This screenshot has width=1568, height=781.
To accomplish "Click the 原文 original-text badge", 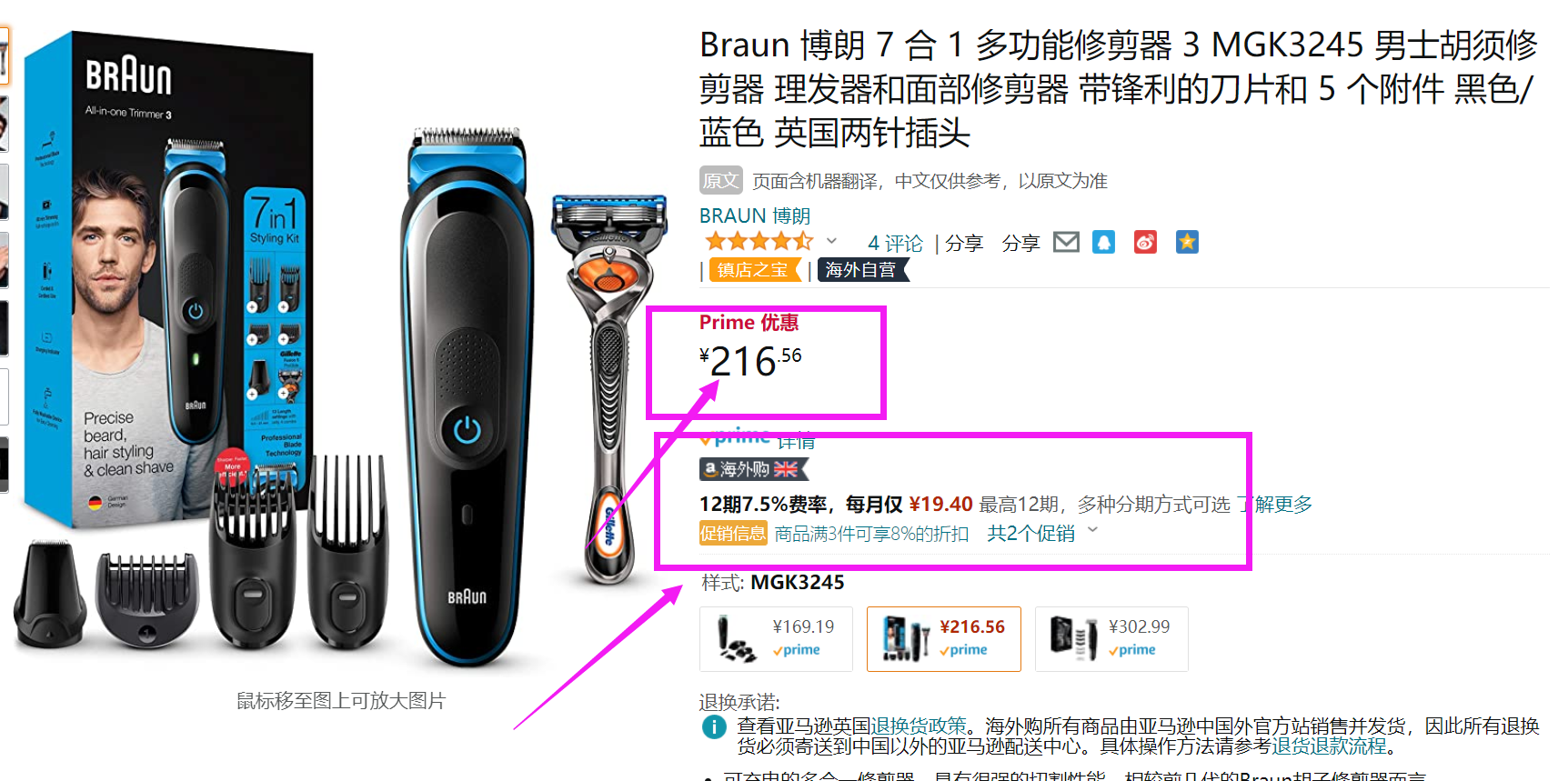I will (x=720, y=180).
